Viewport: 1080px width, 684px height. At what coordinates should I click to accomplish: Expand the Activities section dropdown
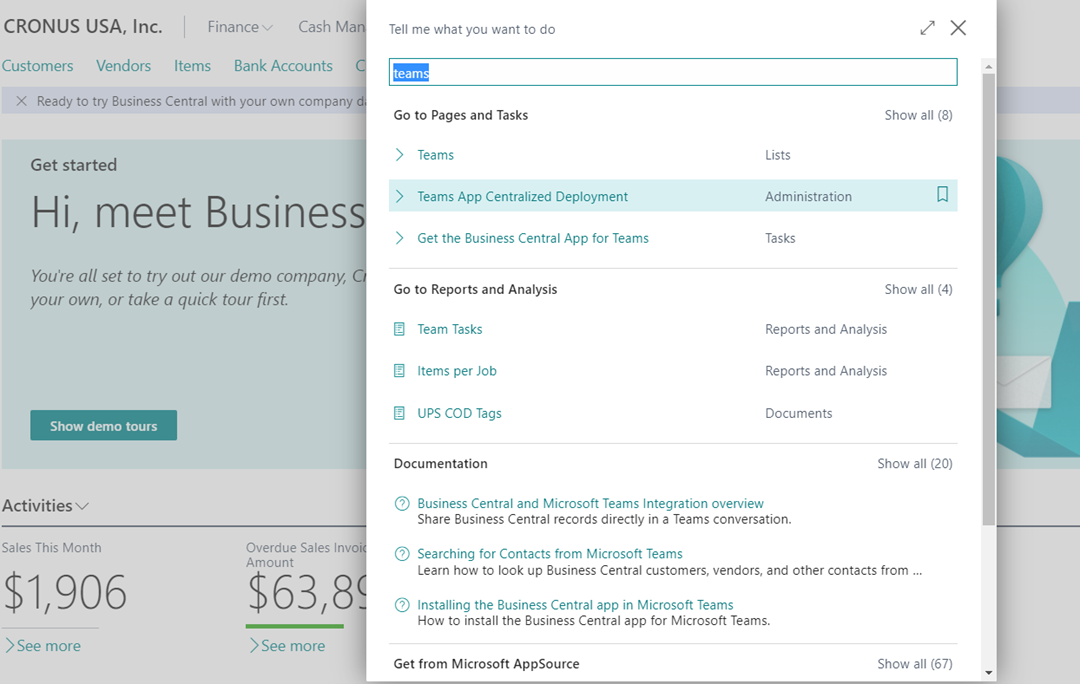[45, 506]
